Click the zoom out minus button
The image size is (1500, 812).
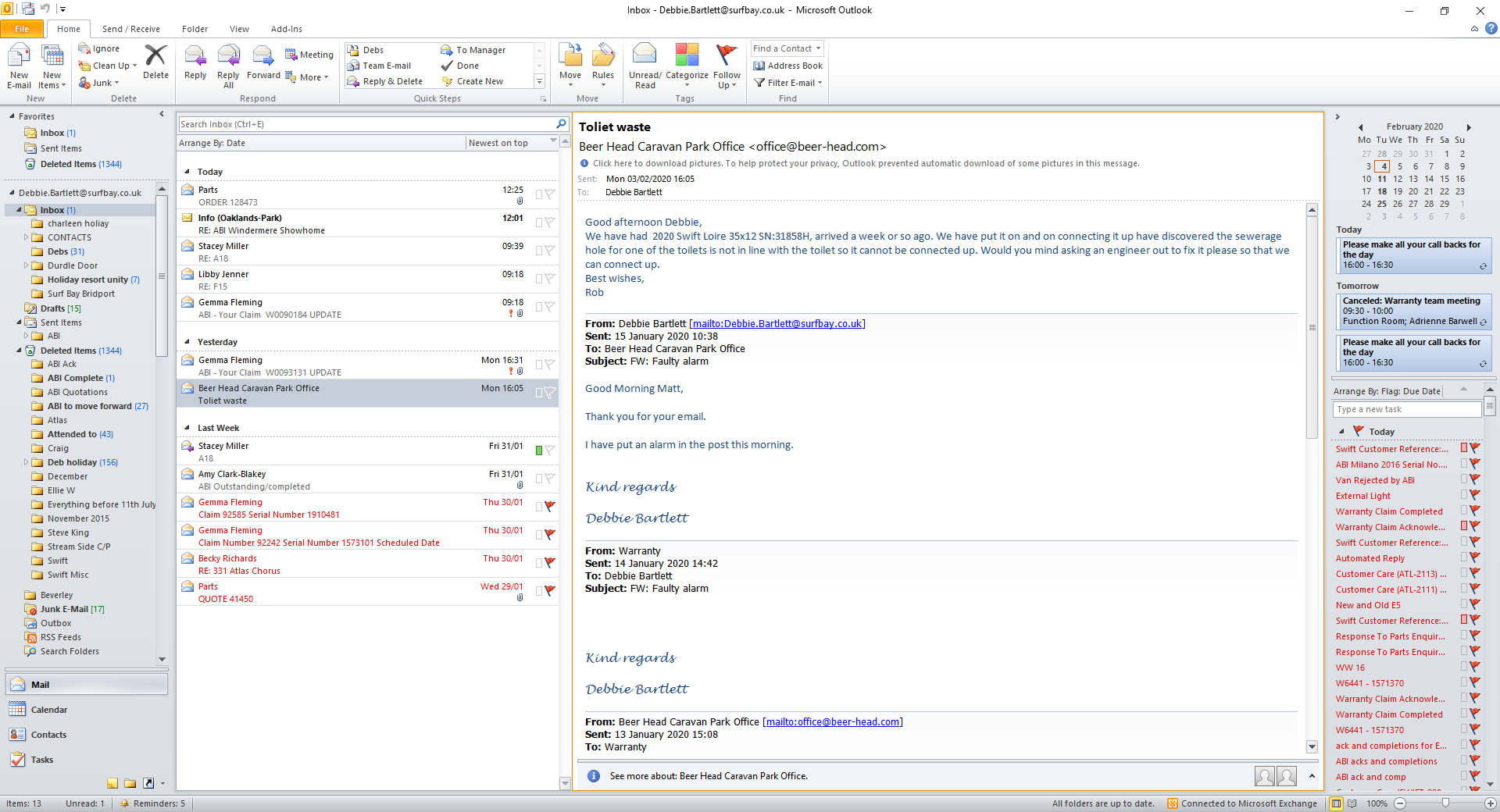point(1400,803)
